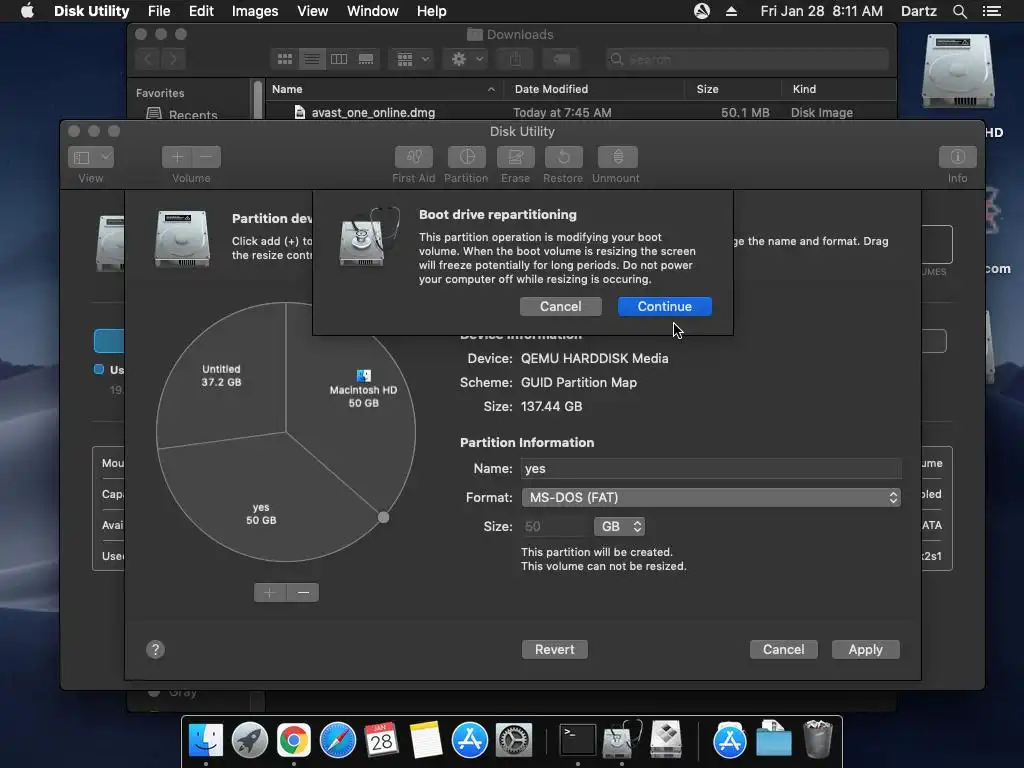Viewport: 1024px width, 768px height.
Task: Click the Partition toolbar icon
Action: (x=466, y=157)
